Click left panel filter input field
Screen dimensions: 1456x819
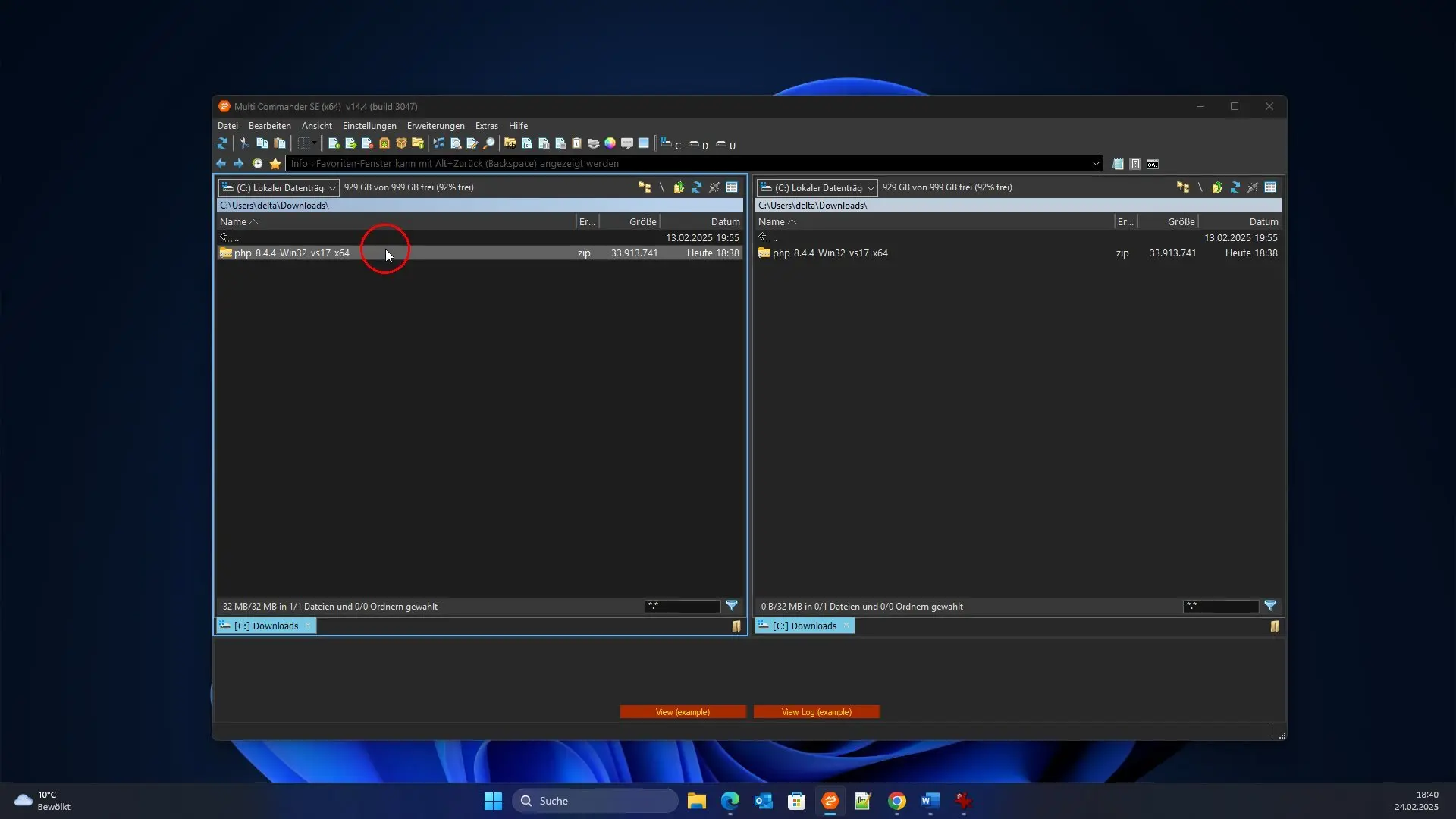tap(682, 606)
